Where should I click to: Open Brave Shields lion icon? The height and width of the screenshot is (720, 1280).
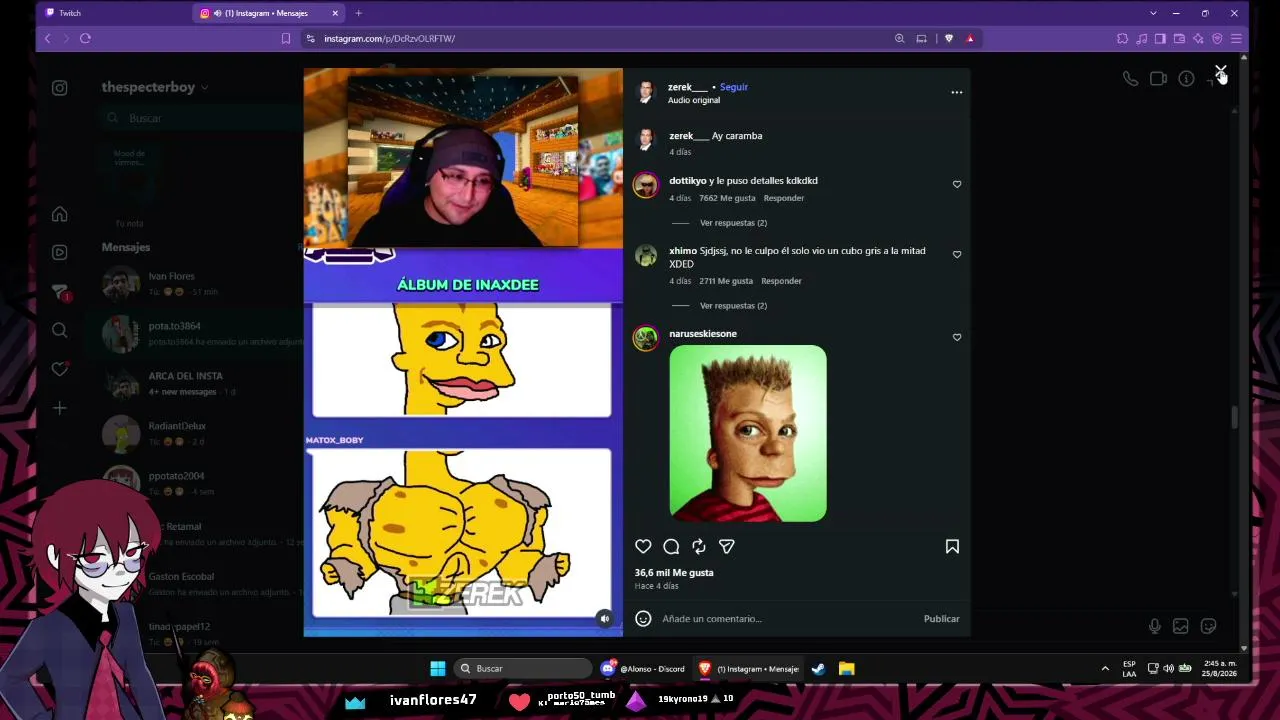tap(949, 38)
